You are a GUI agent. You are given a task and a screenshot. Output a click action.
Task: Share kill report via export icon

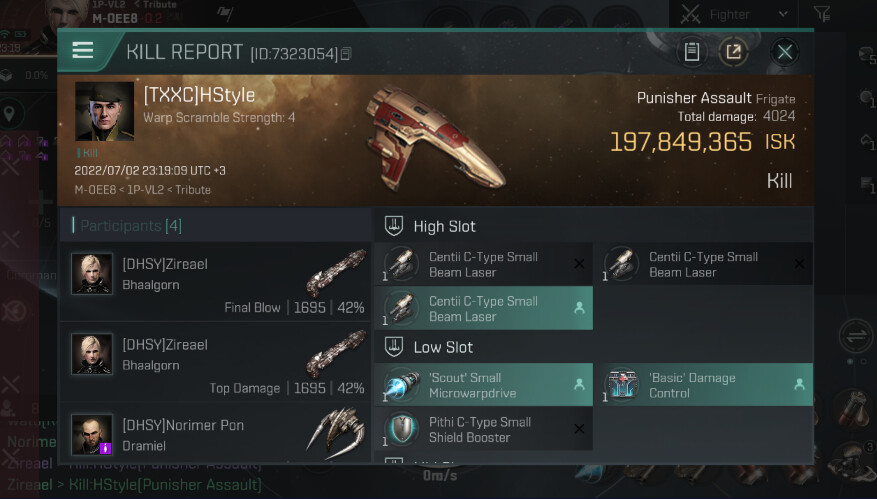733,52
